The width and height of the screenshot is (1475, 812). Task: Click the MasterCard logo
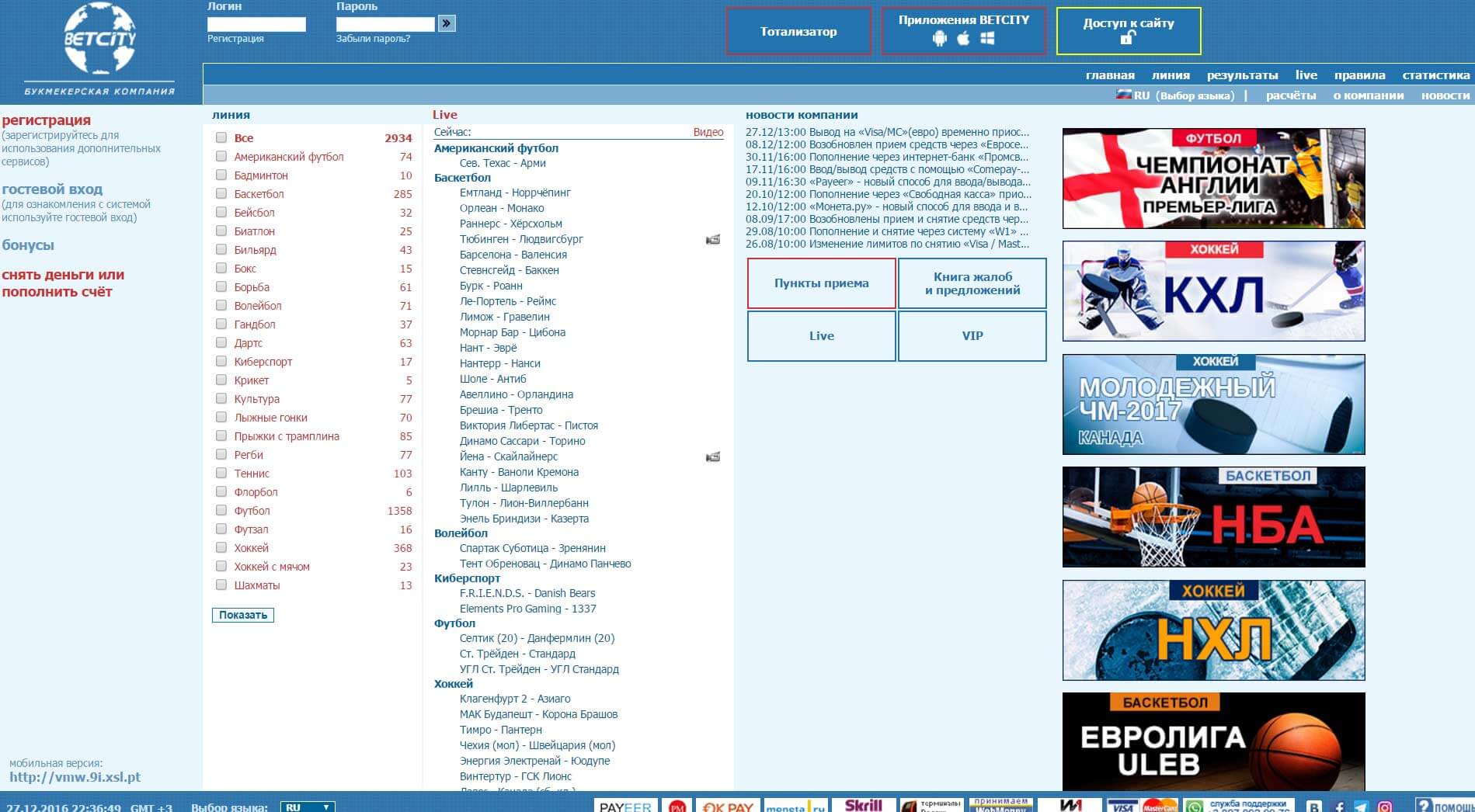point(1159,806)
